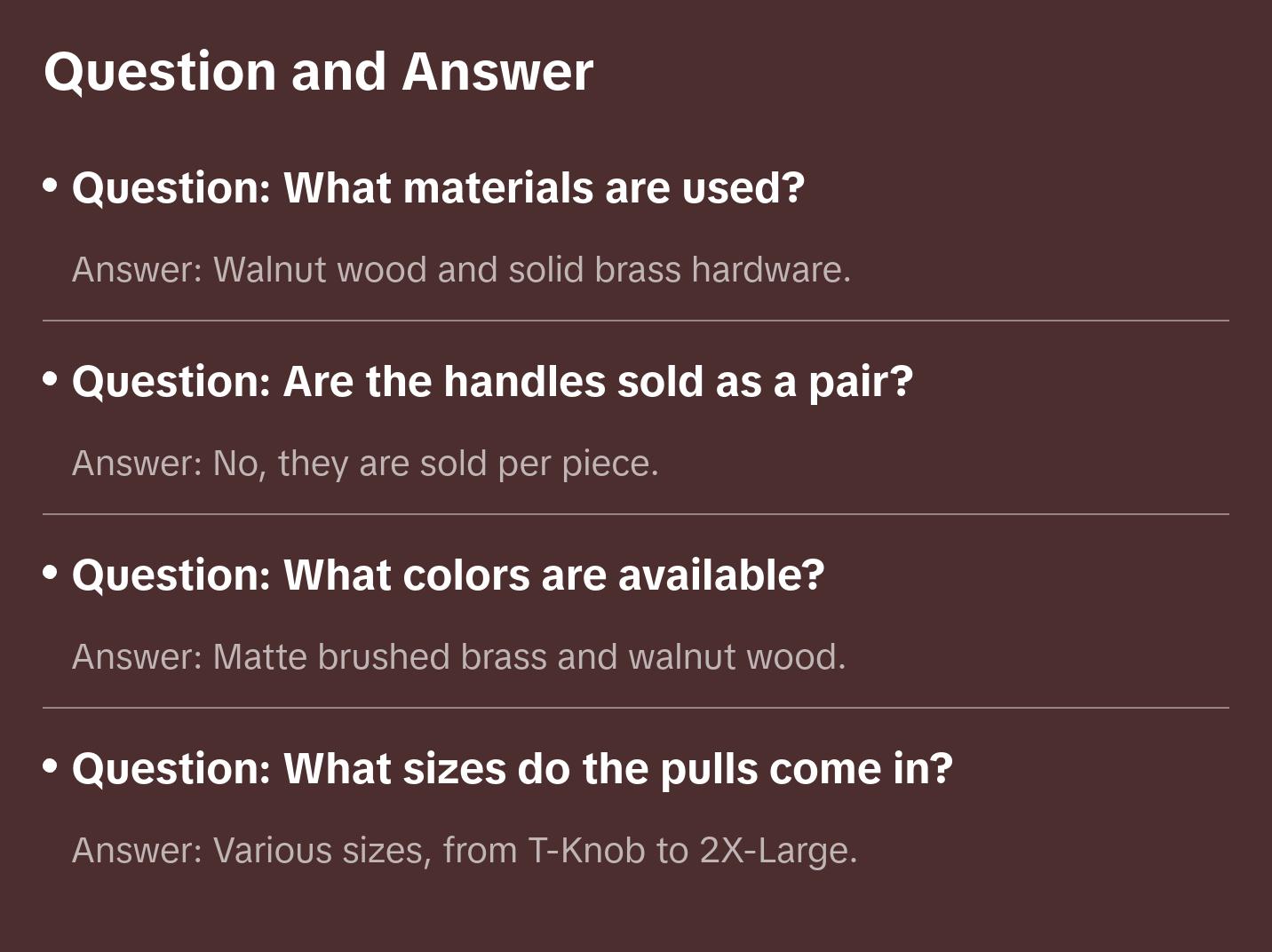
Task: Click the "Question and Answer" heading
Action: pyautogui.click(x=318, y=71)
